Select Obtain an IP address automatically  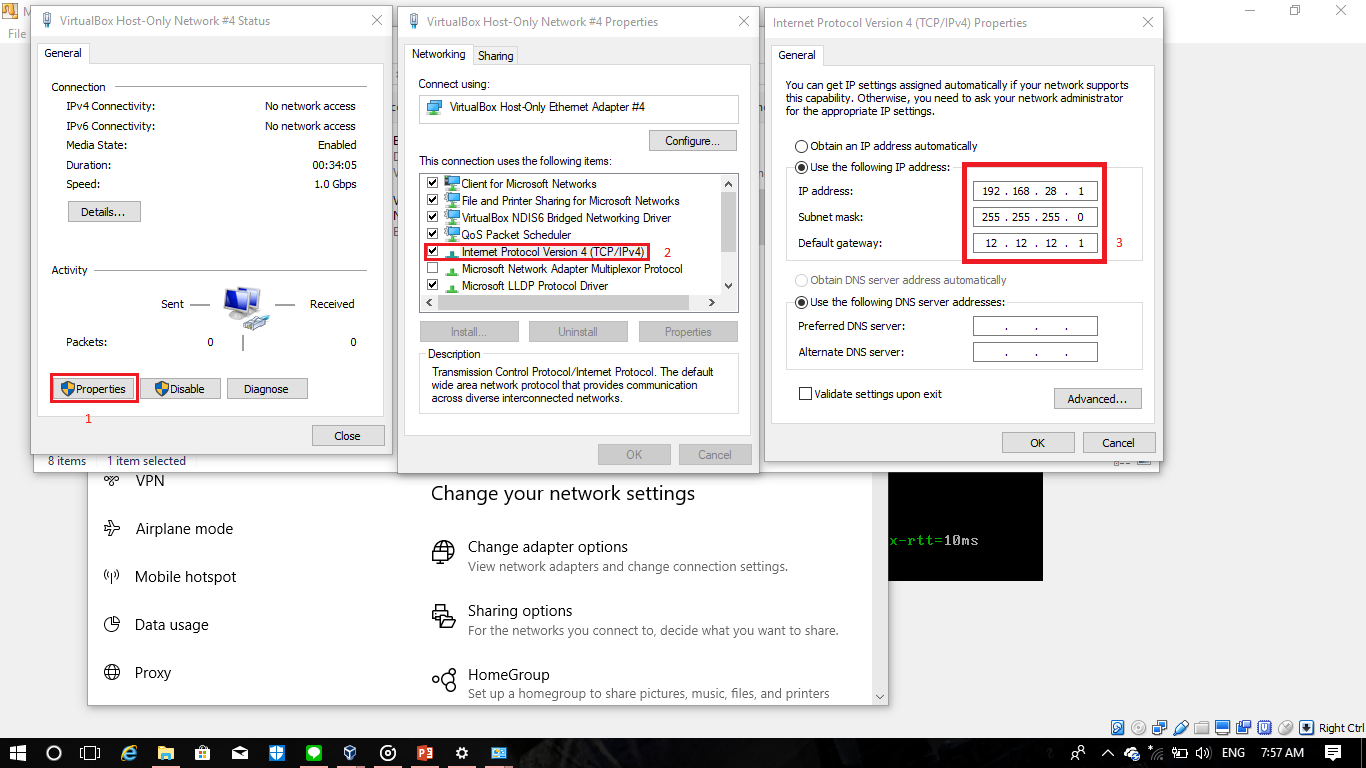coord(801,146)
